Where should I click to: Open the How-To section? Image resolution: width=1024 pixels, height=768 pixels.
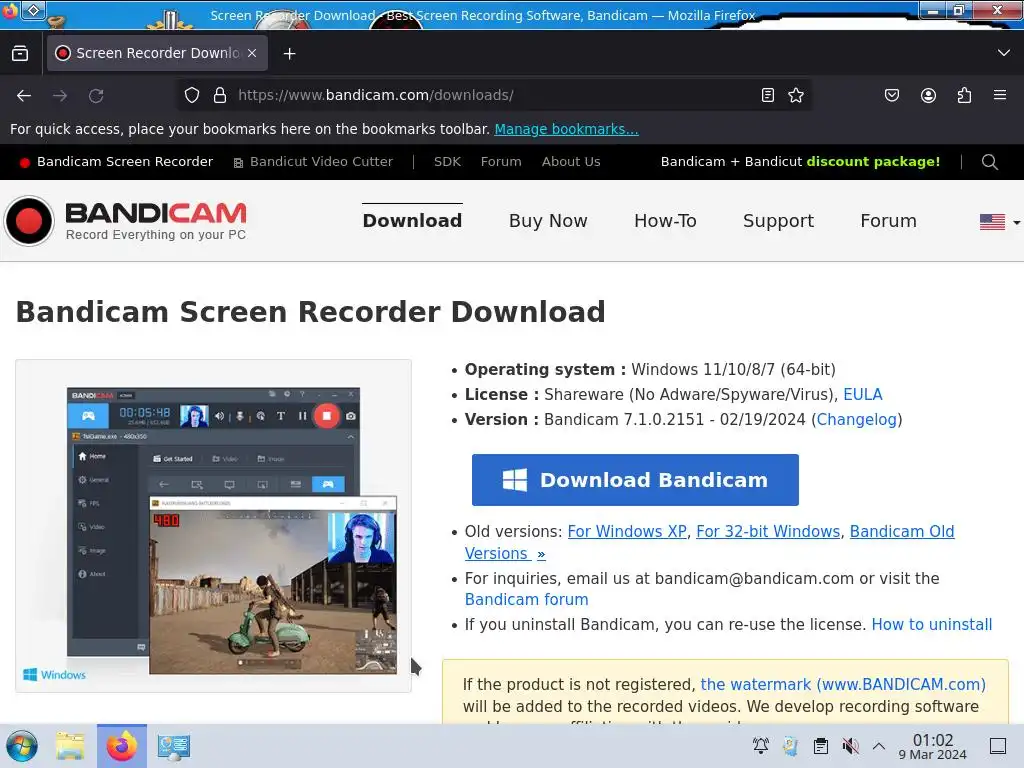point(665,221)
